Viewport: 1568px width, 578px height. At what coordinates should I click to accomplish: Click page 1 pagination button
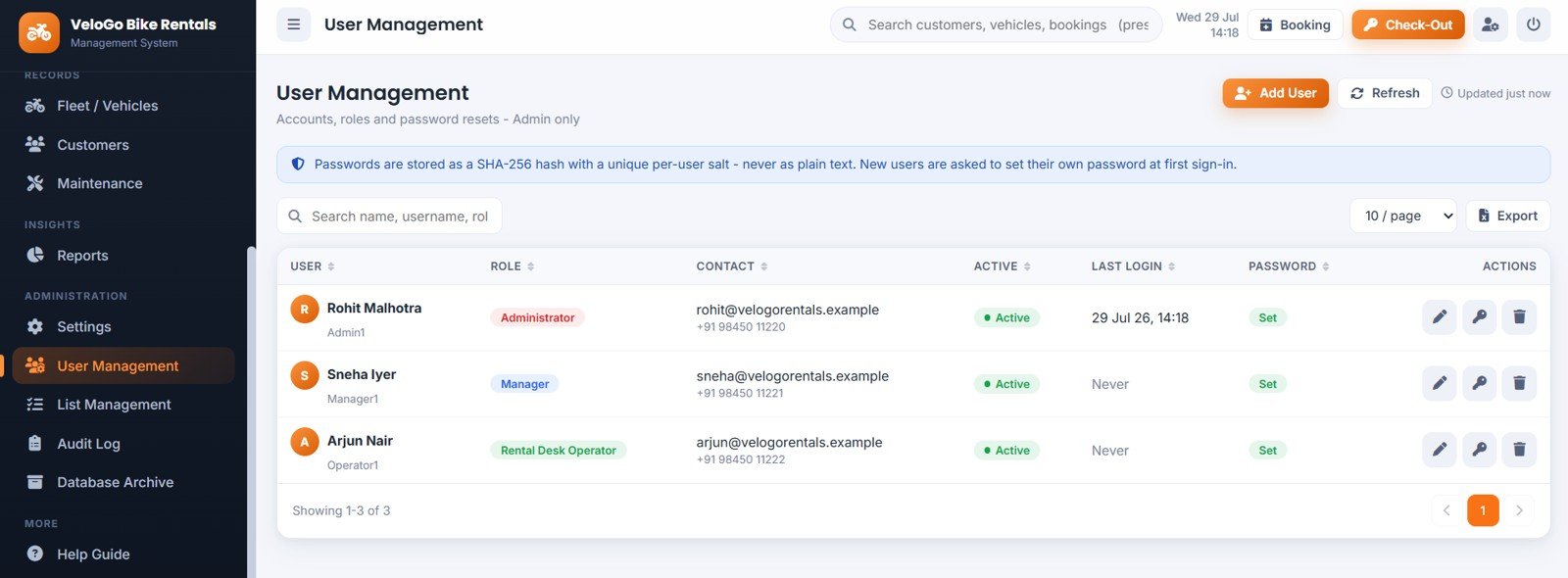tap(1483, 510)
